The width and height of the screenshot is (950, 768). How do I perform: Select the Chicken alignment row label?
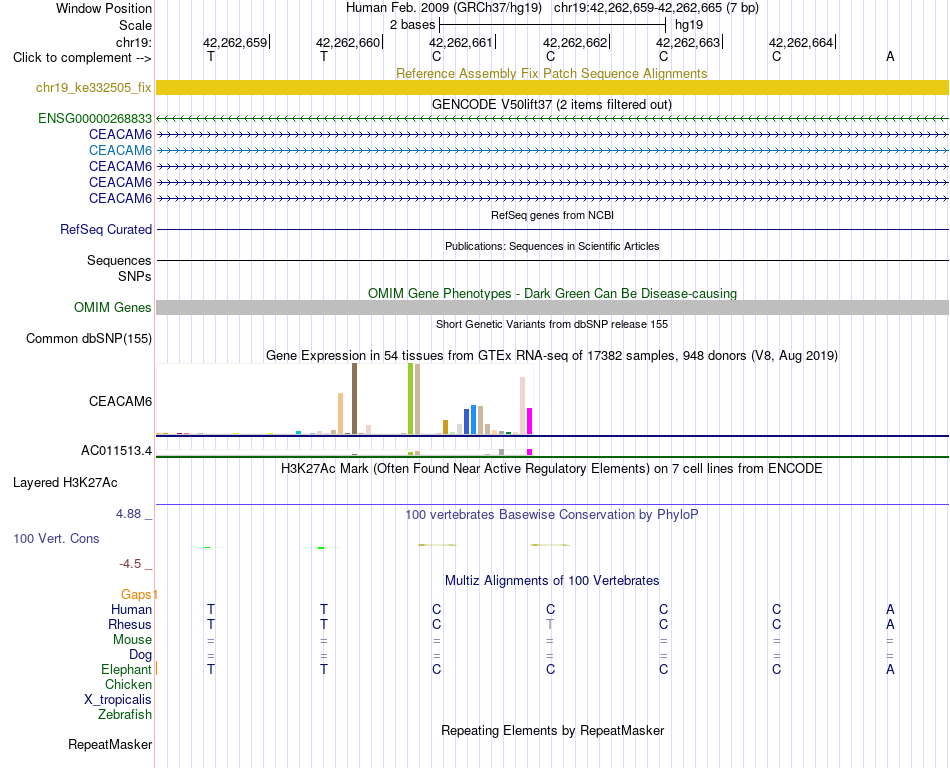click(128, 684)
